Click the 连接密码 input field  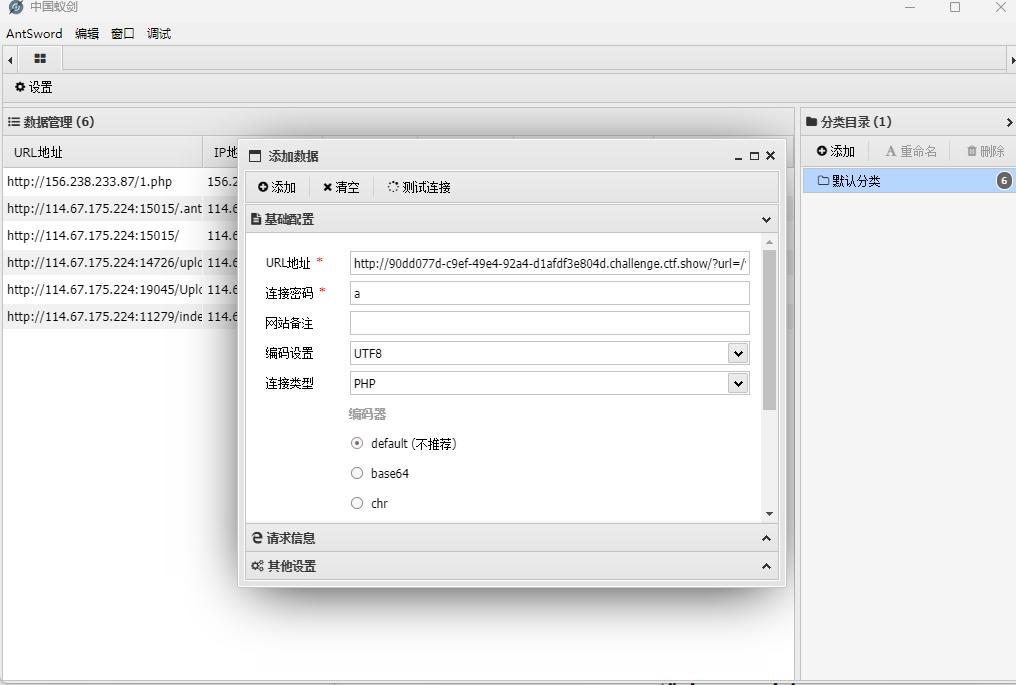pyautogui.click(x=549, y=293)
